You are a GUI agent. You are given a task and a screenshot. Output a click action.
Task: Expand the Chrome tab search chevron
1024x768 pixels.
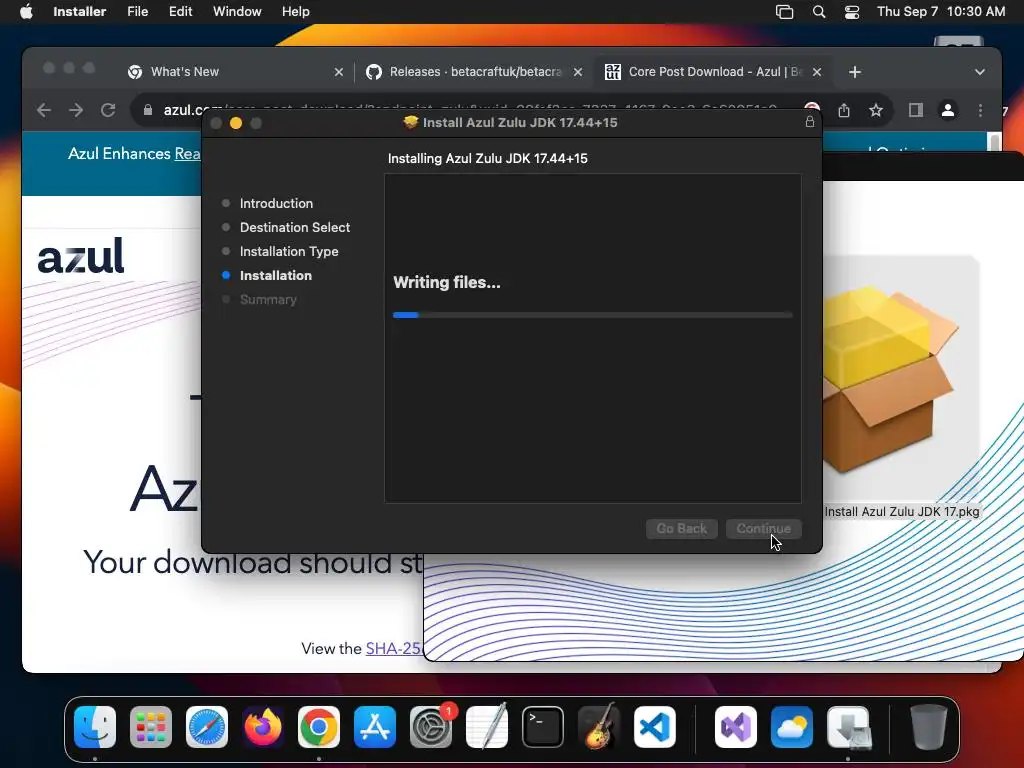click(980, 72)
